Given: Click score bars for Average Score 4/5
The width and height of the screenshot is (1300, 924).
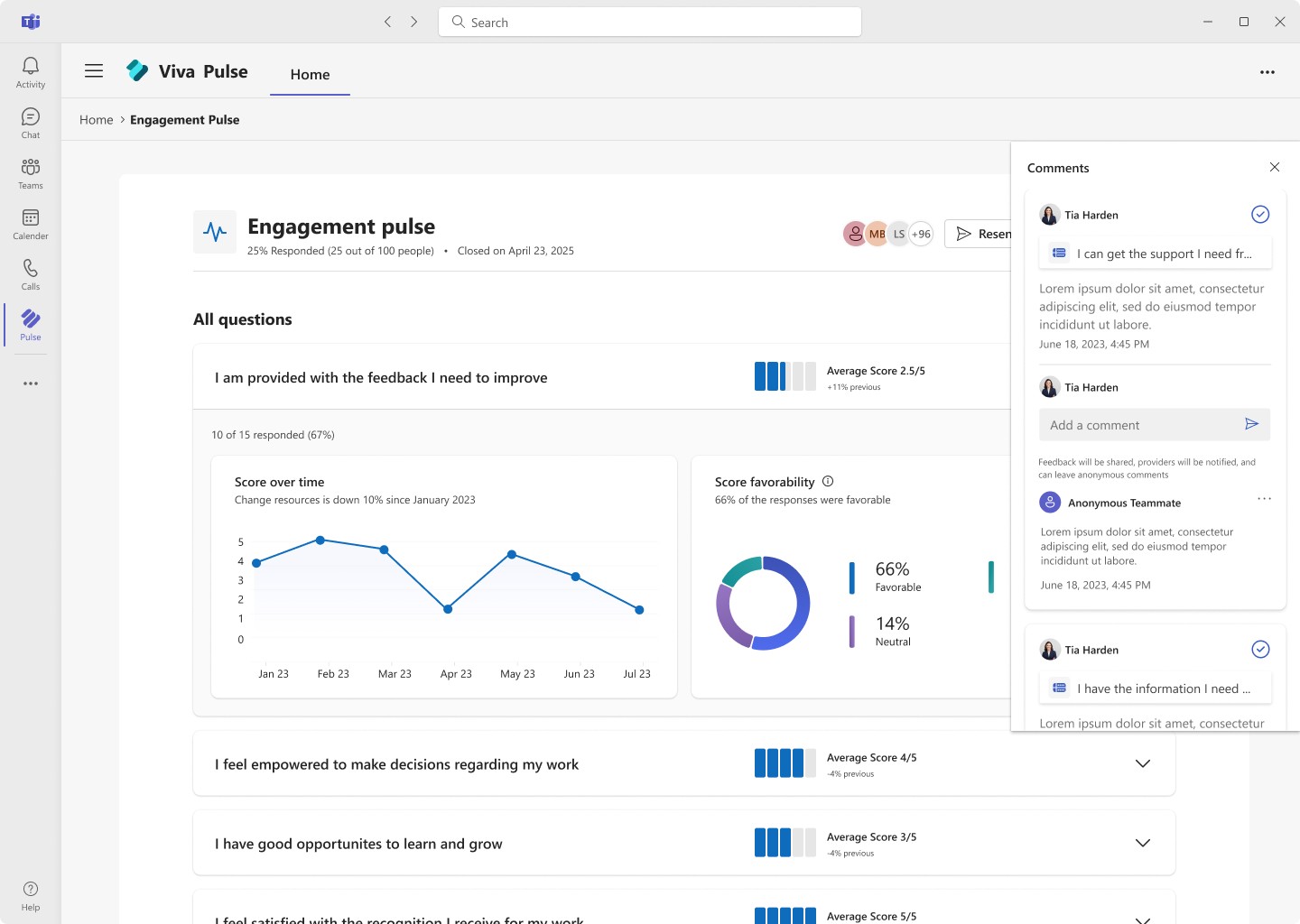Looking at the screenshot, I should [785, 763].
